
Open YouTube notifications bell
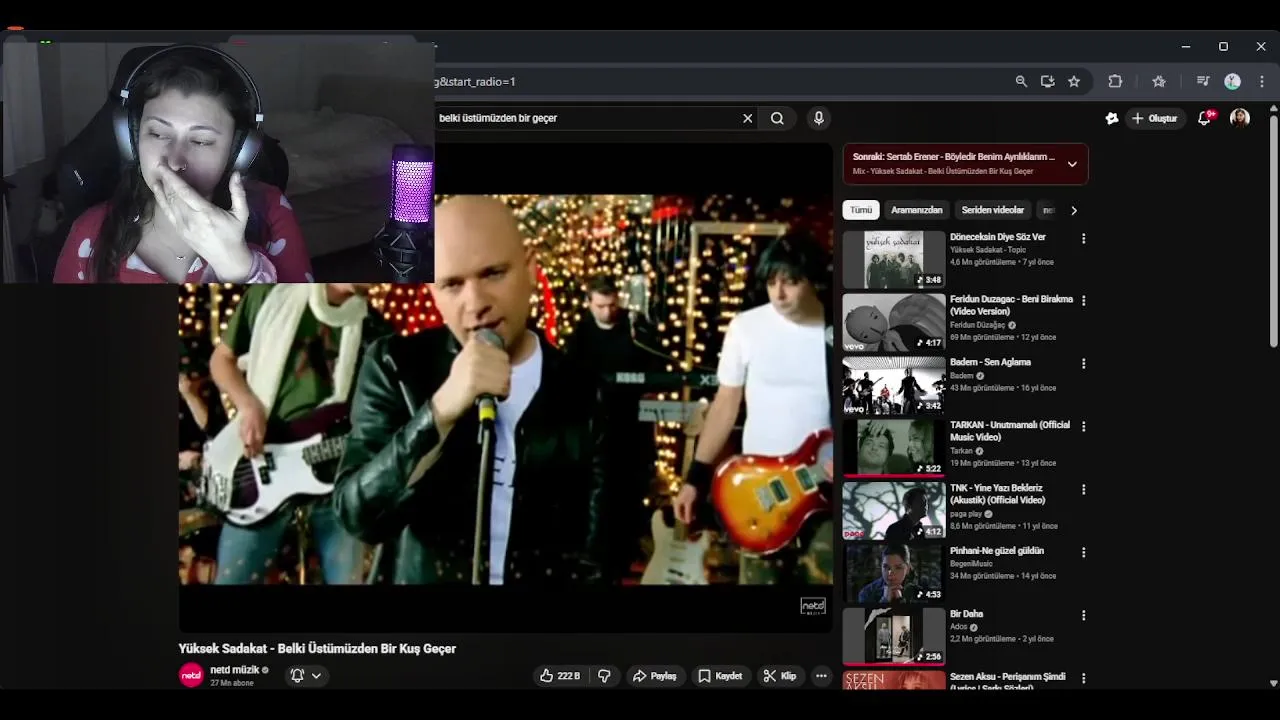point(1206,118)
